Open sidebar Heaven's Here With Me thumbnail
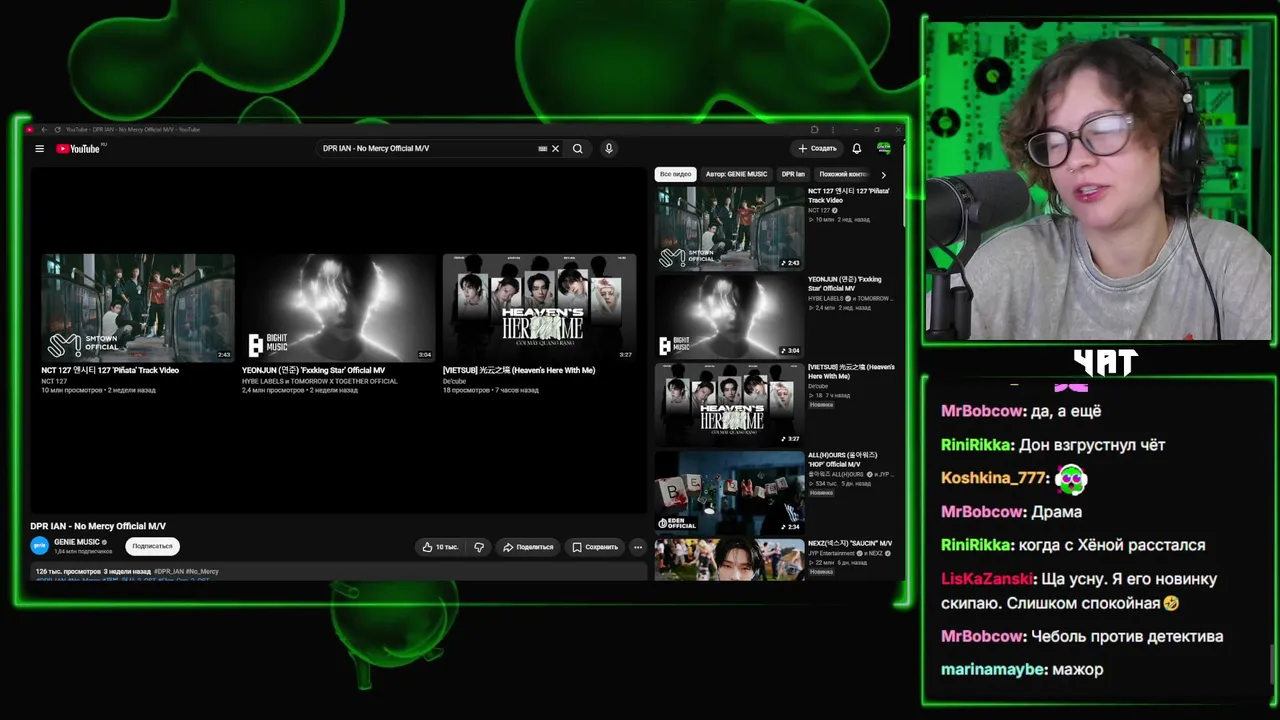Image resolution: width=1280 pixels, height=720 pixels. (x=729, y=404)
